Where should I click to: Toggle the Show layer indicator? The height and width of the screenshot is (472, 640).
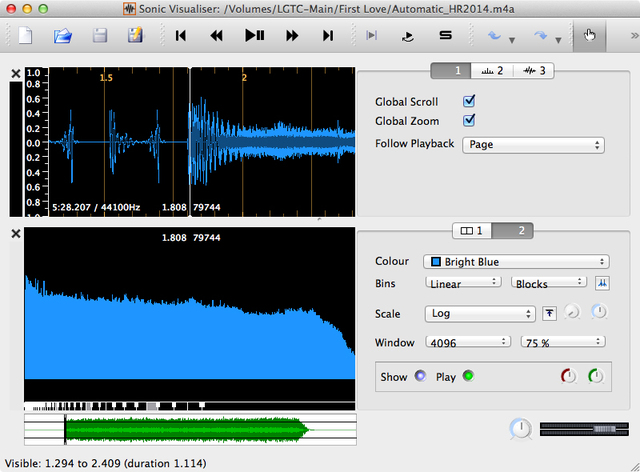(x=420, y=377)
